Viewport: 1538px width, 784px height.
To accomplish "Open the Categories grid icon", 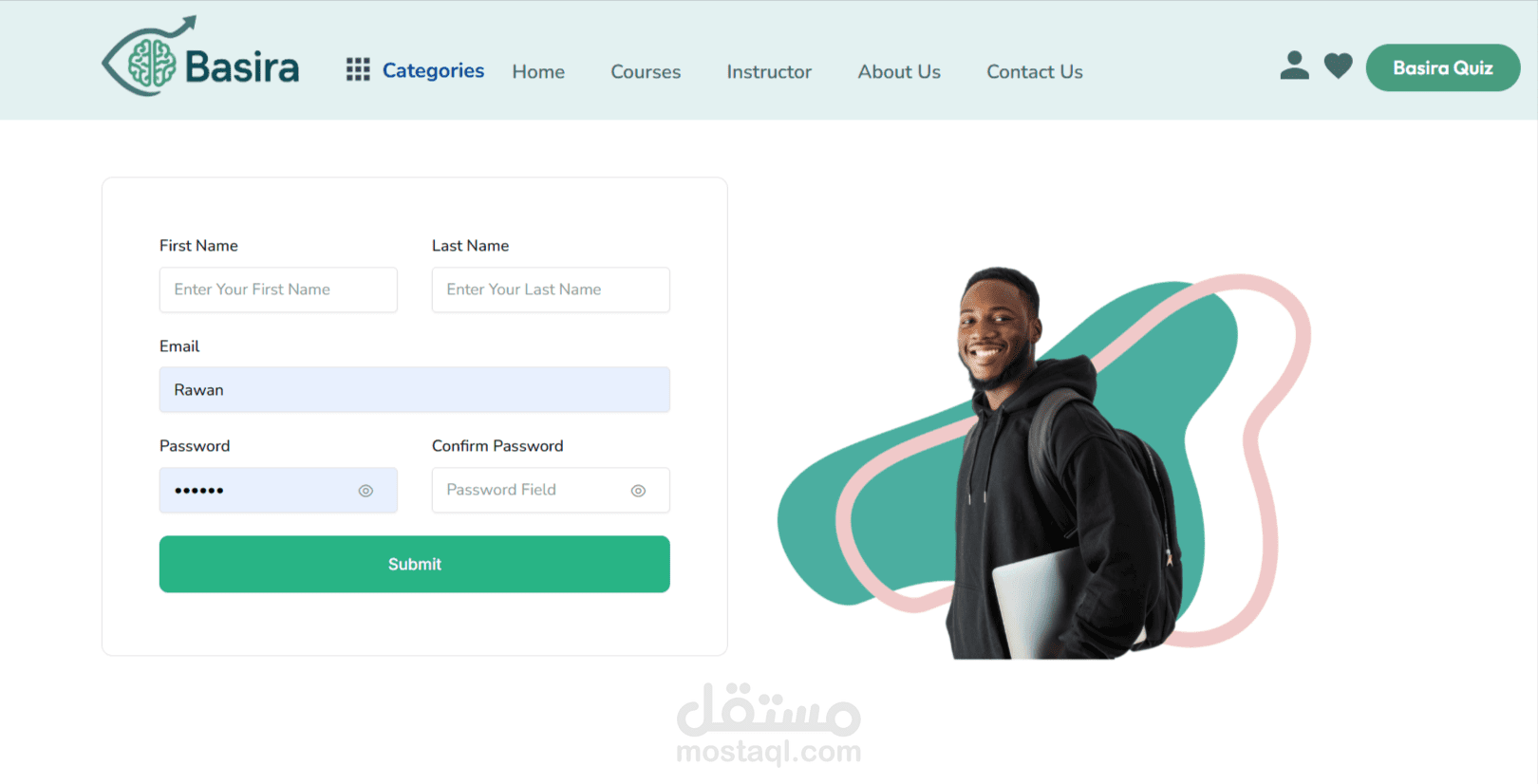I will point(358,69).
